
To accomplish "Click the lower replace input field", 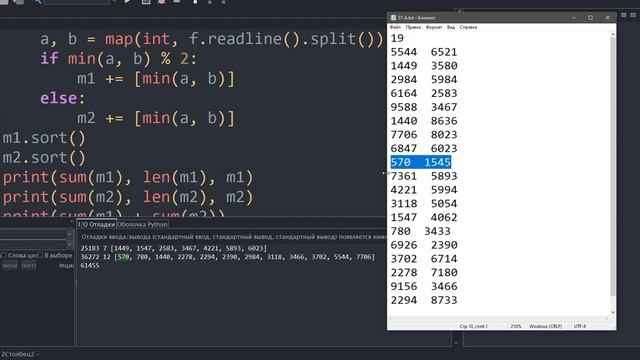I will tap(33, 244).
